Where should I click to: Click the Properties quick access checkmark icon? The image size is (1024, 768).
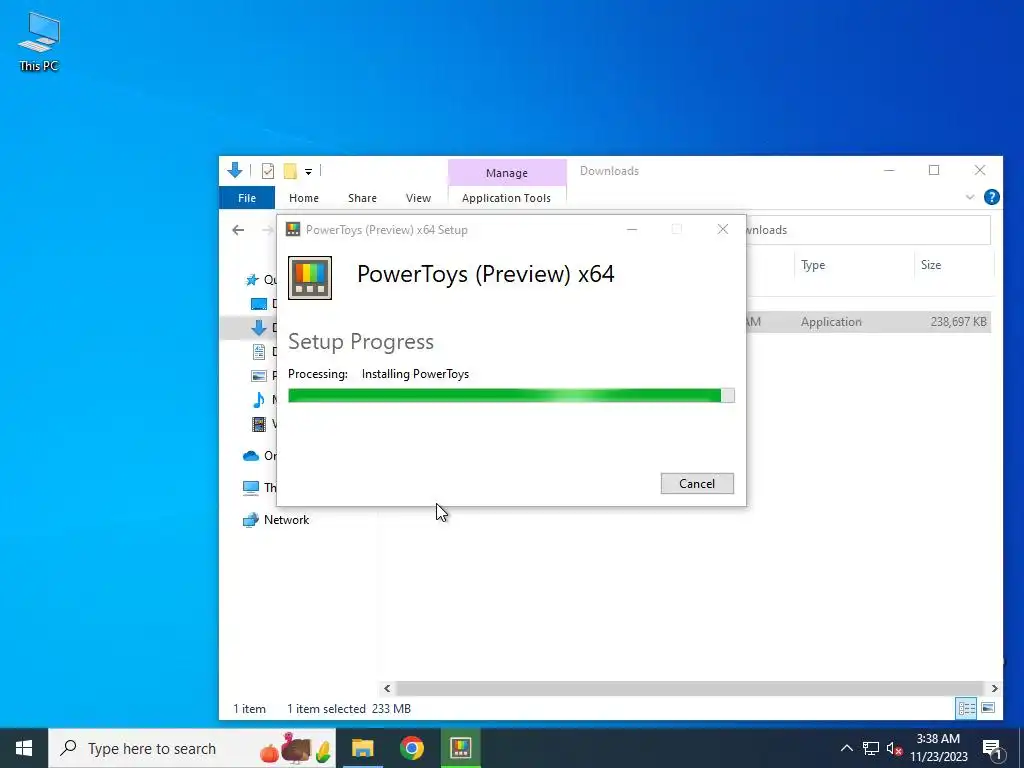coord(268,171)
